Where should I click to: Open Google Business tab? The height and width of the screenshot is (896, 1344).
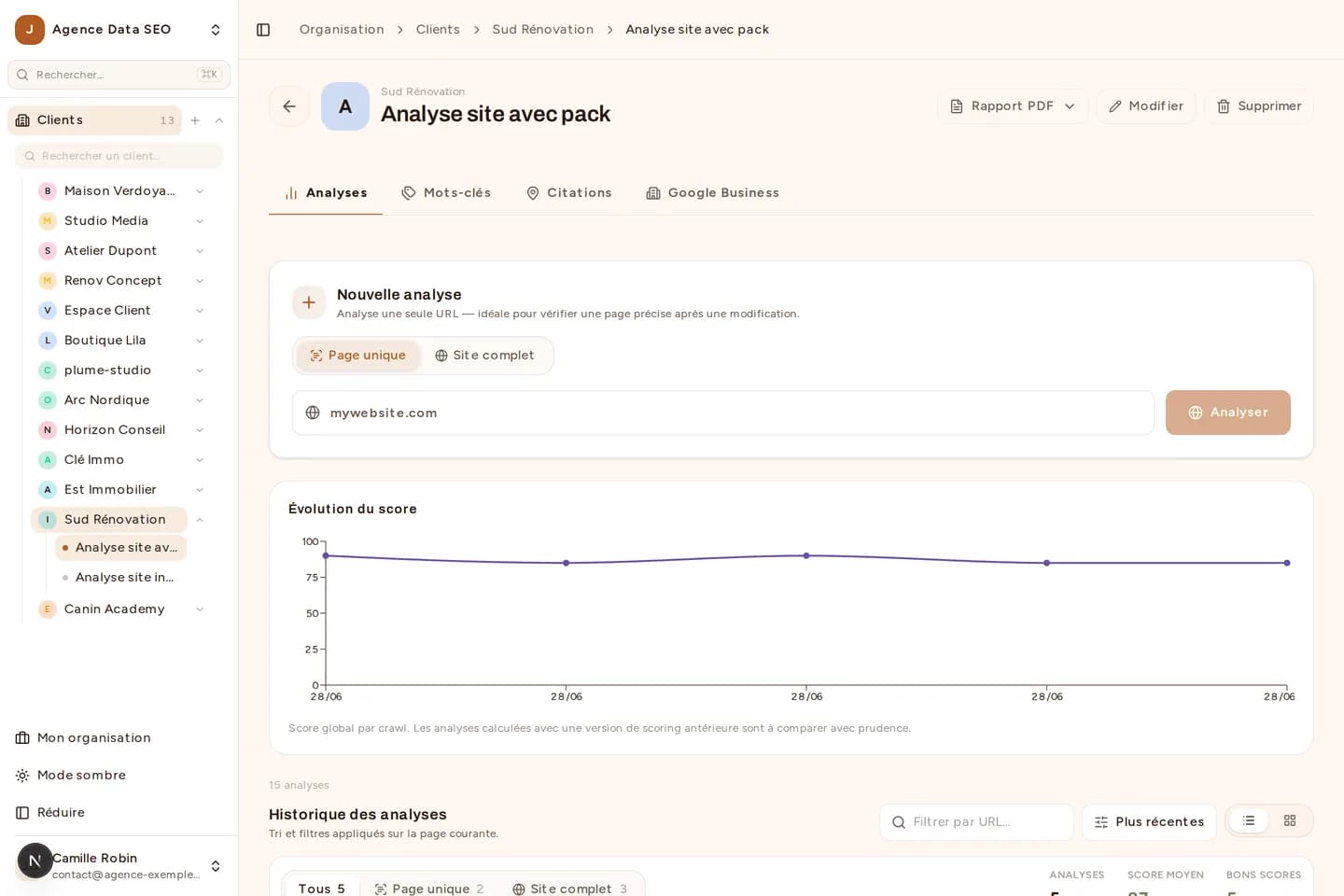coord(713,193)
